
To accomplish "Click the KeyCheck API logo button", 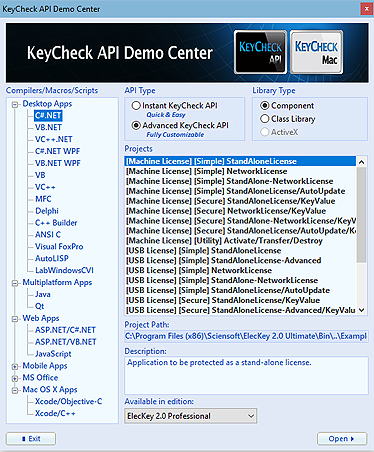I will click(260, 52).
